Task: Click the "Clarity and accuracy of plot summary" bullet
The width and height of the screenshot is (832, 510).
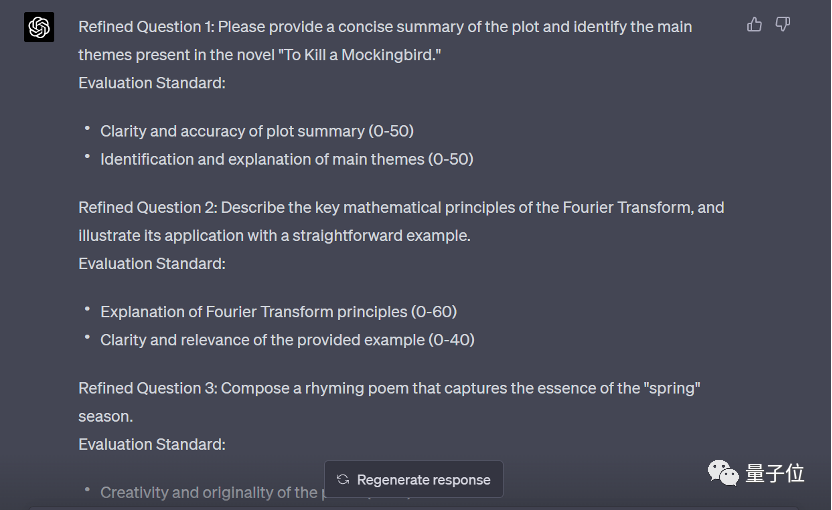Action: coord(257,131)
